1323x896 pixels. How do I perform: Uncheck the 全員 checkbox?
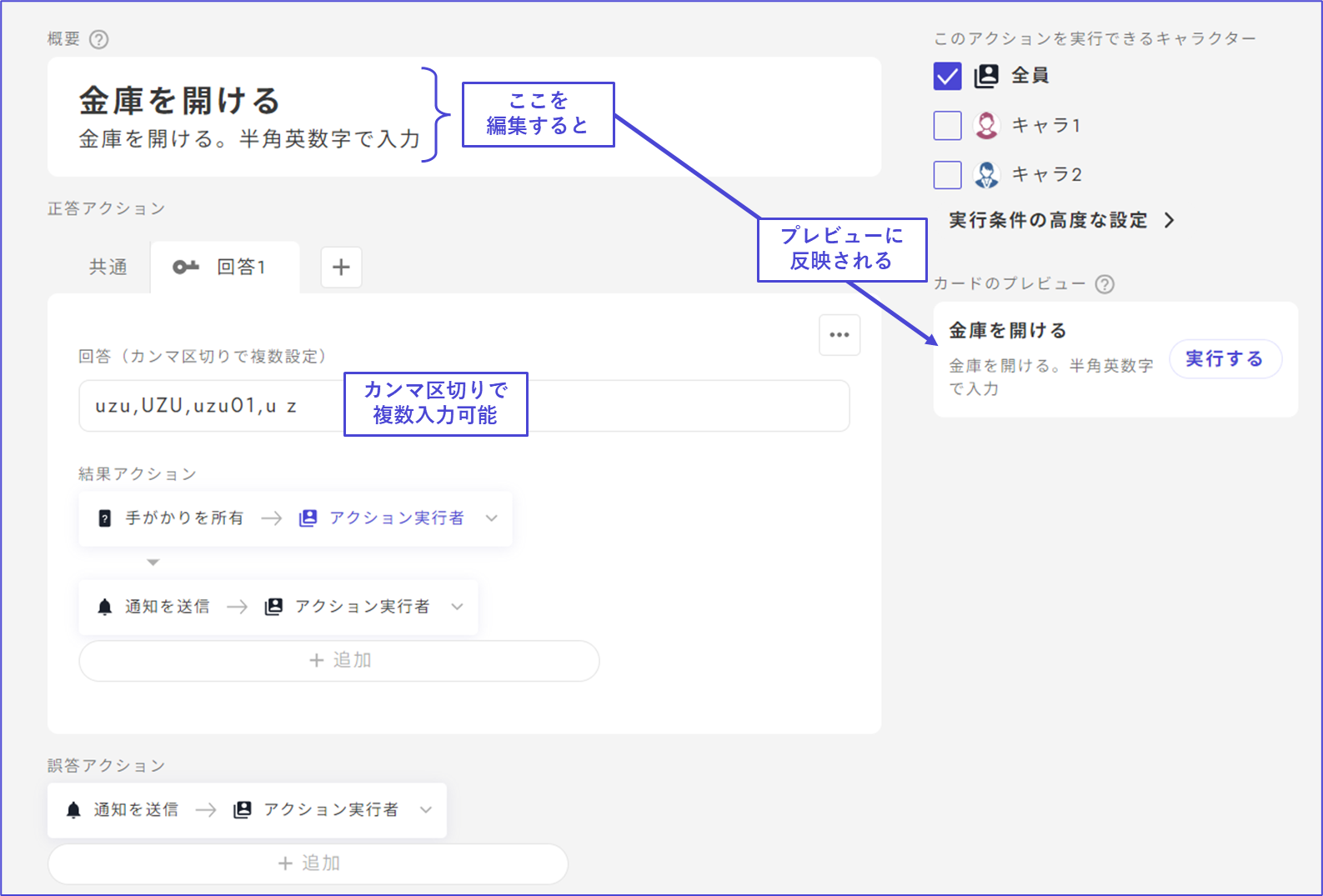947,76
